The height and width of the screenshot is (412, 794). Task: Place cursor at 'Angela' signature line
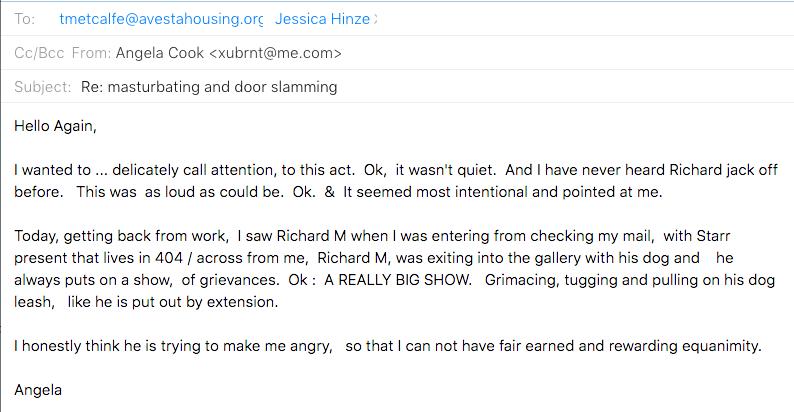(x=38, y=390)
